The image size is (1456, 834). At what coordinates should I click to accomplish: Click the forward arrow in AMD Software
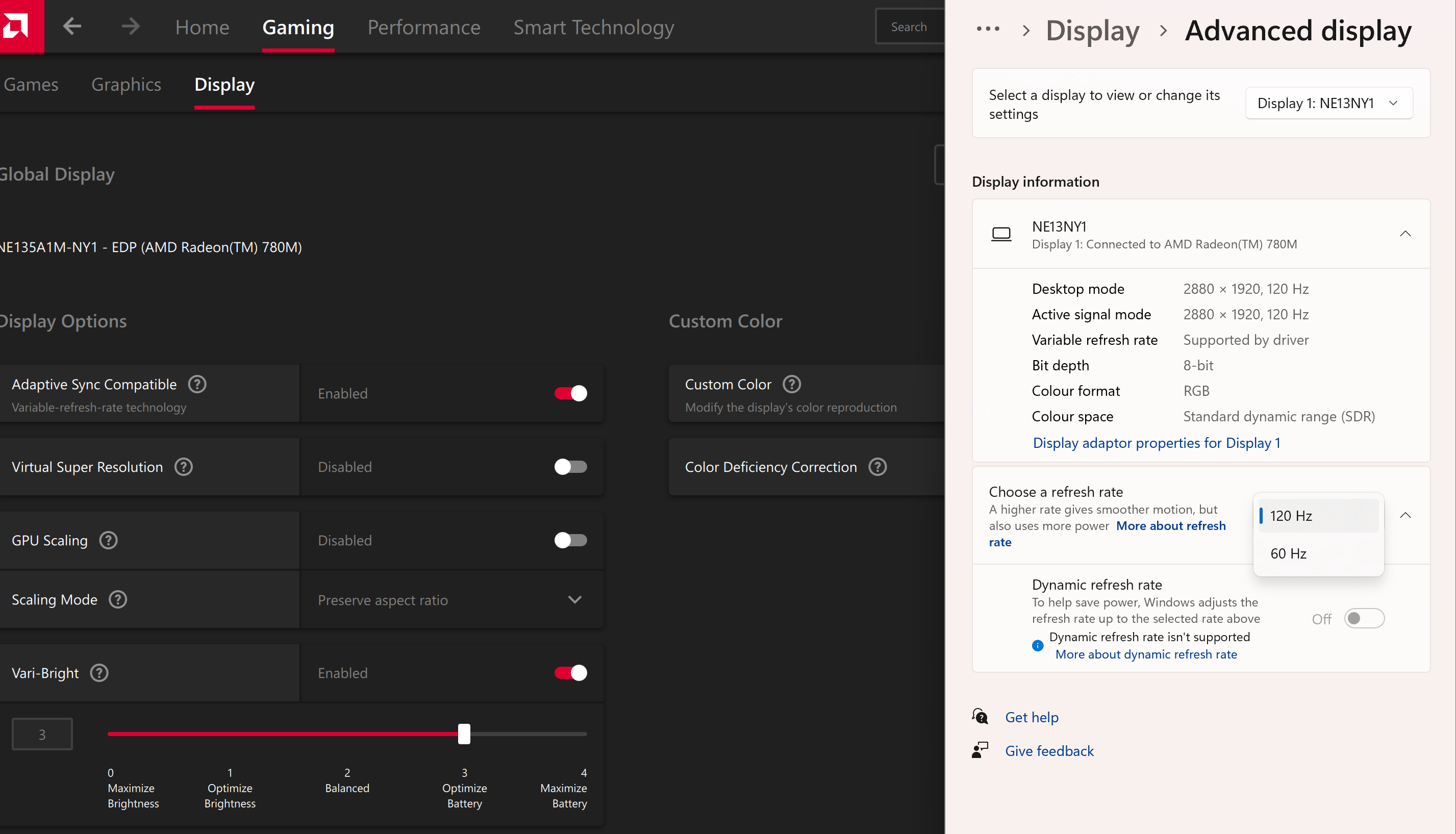(x=131, y=27)
